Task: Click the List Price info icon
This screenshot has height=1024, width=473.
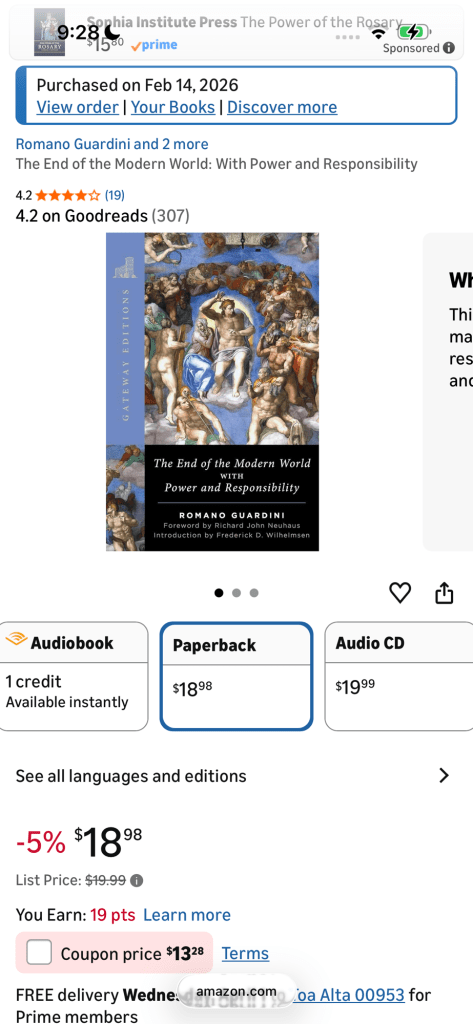Action: pos(136,880)
